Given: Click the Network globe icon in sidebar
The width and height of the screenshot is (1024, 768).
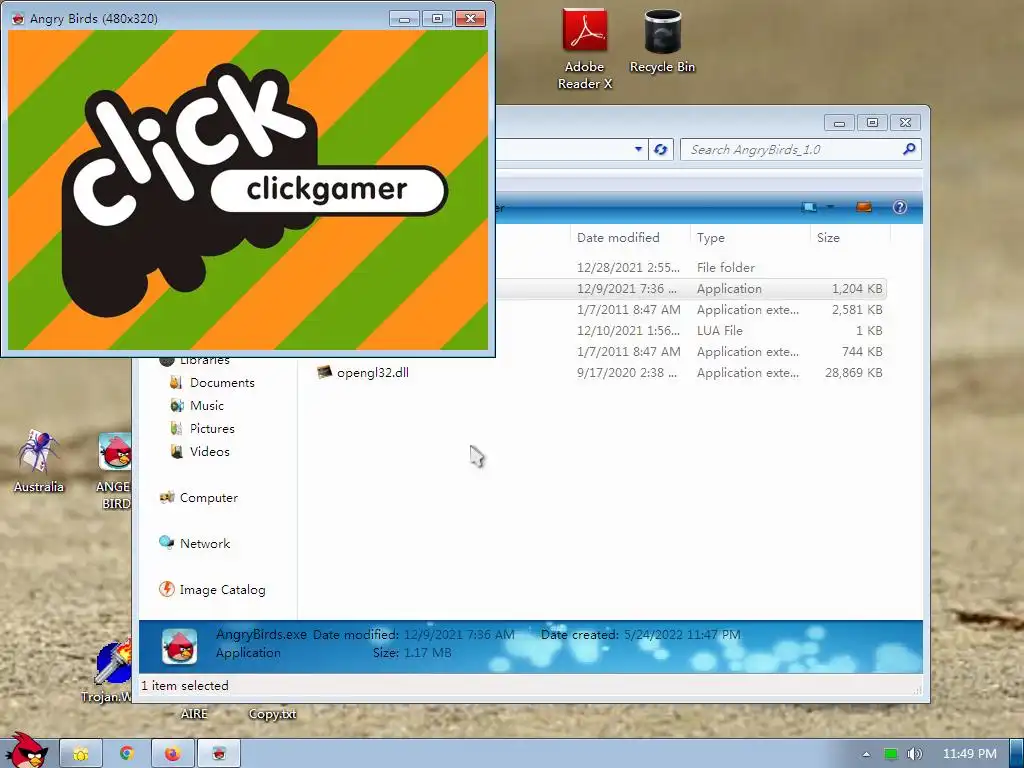Looking at the screenshot, I should pos(167,543).
